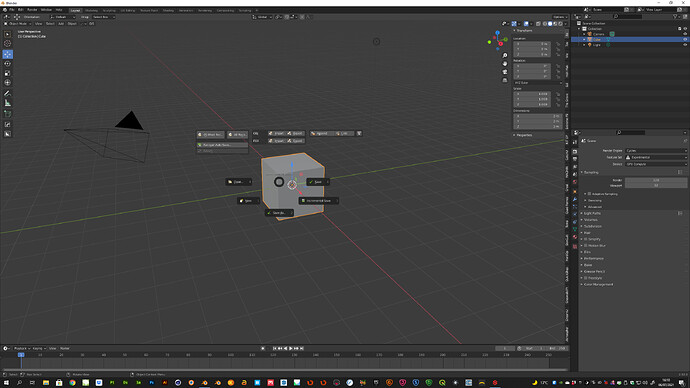Open the Object Mode dropdown
The width and height of the screenshot is (690, 388).
(18, 24)
